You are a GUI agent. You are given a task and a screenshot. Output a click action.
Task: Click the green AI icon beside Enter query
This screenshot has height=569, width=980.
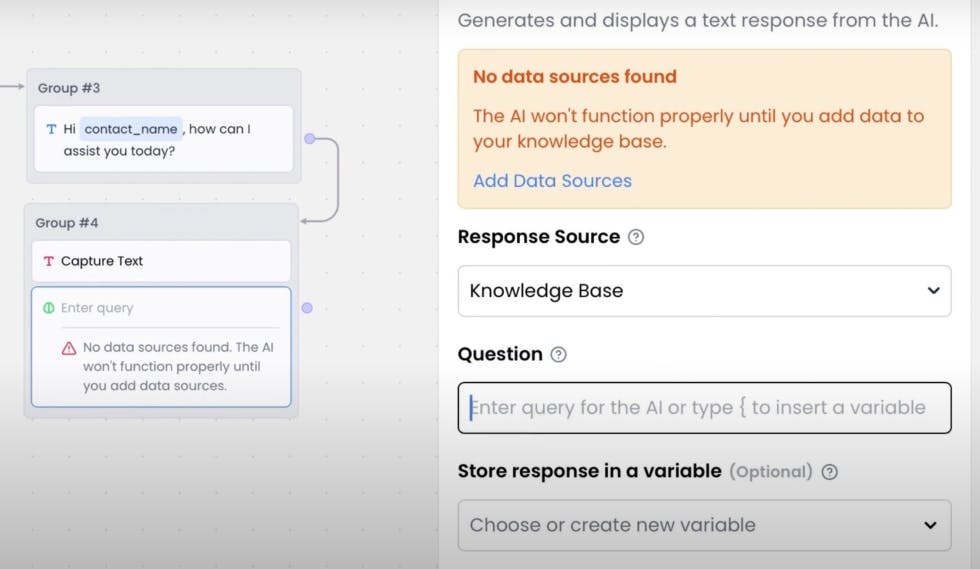pyautogui.click(x=49, y=308)
